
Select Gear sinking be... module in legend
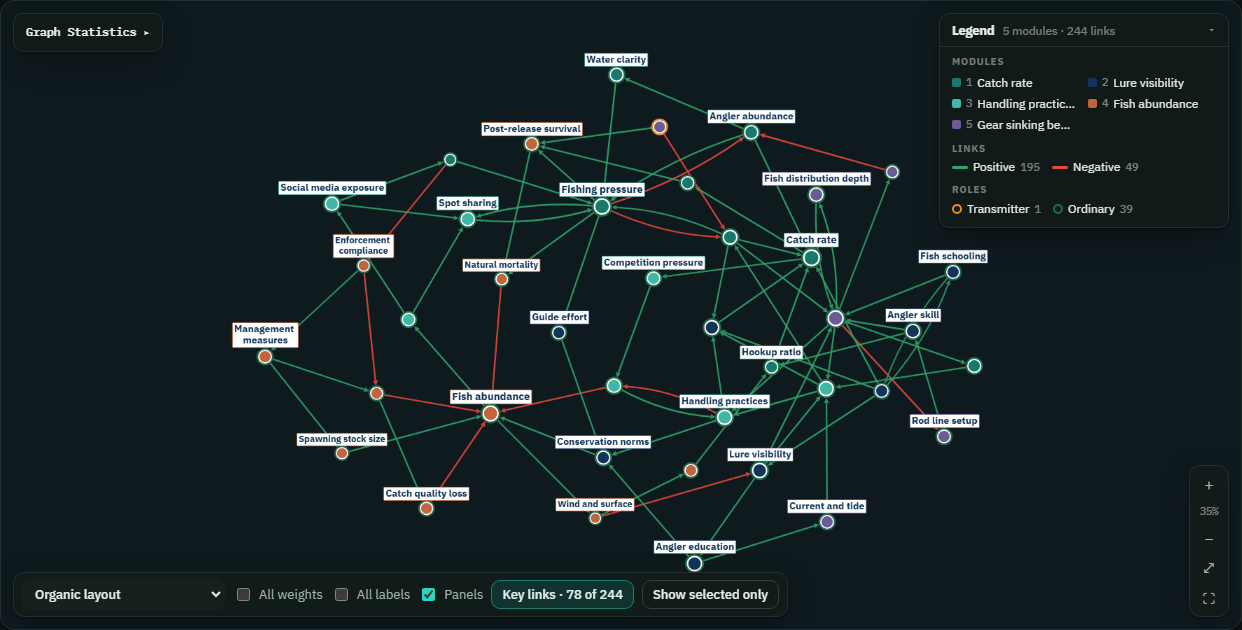click(1011, 125)
